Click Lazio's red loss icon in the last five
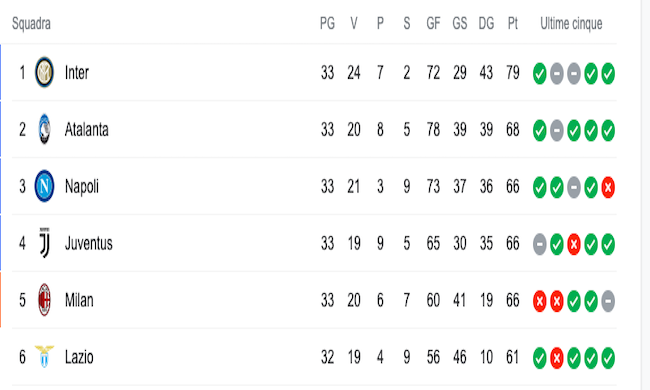 557,358
